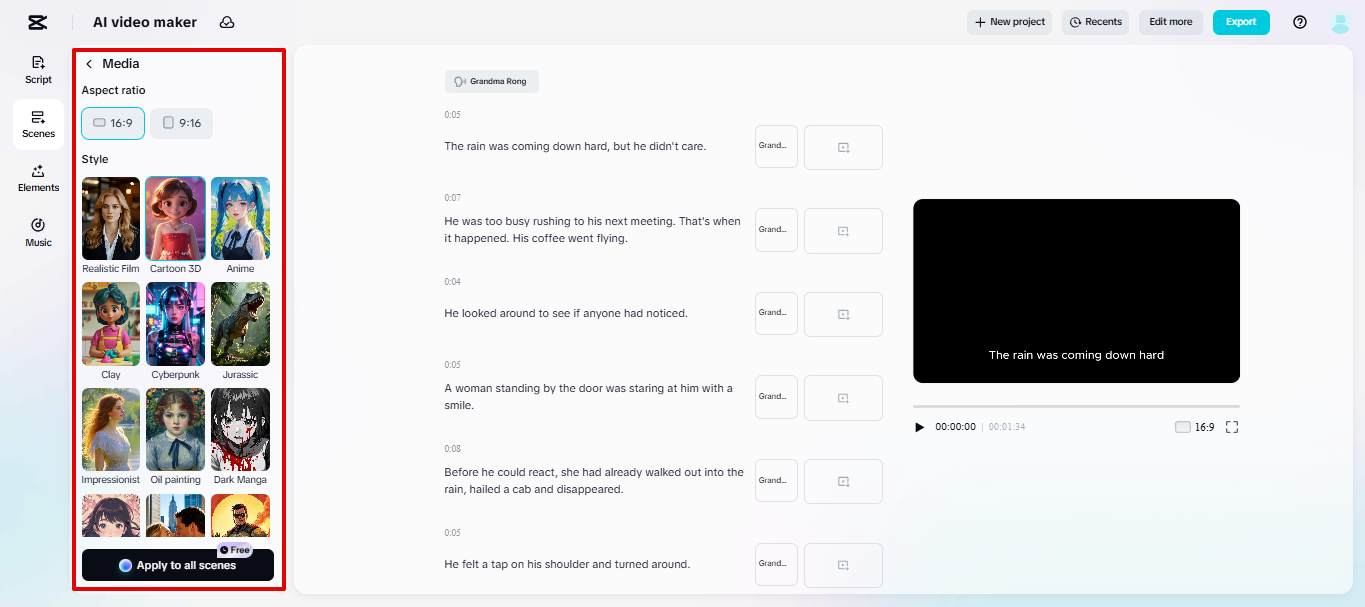Click Edit more button

1170,22
